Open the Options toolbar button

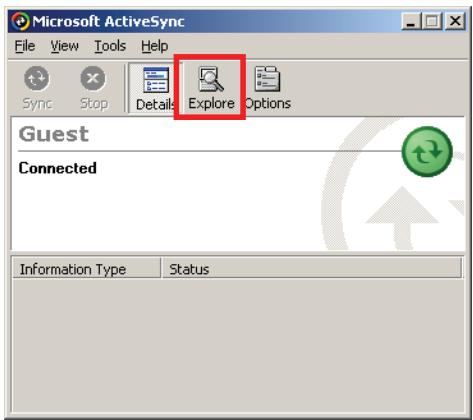268,88
